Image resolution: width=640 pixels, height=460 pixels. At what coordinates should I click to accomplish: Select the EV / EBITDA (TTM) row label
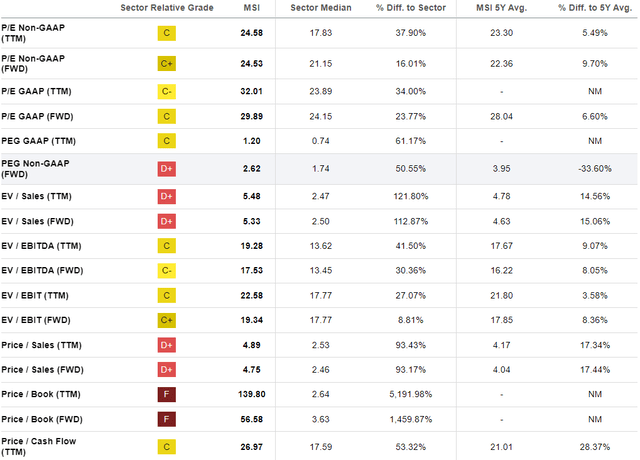(x=41, y=246)
